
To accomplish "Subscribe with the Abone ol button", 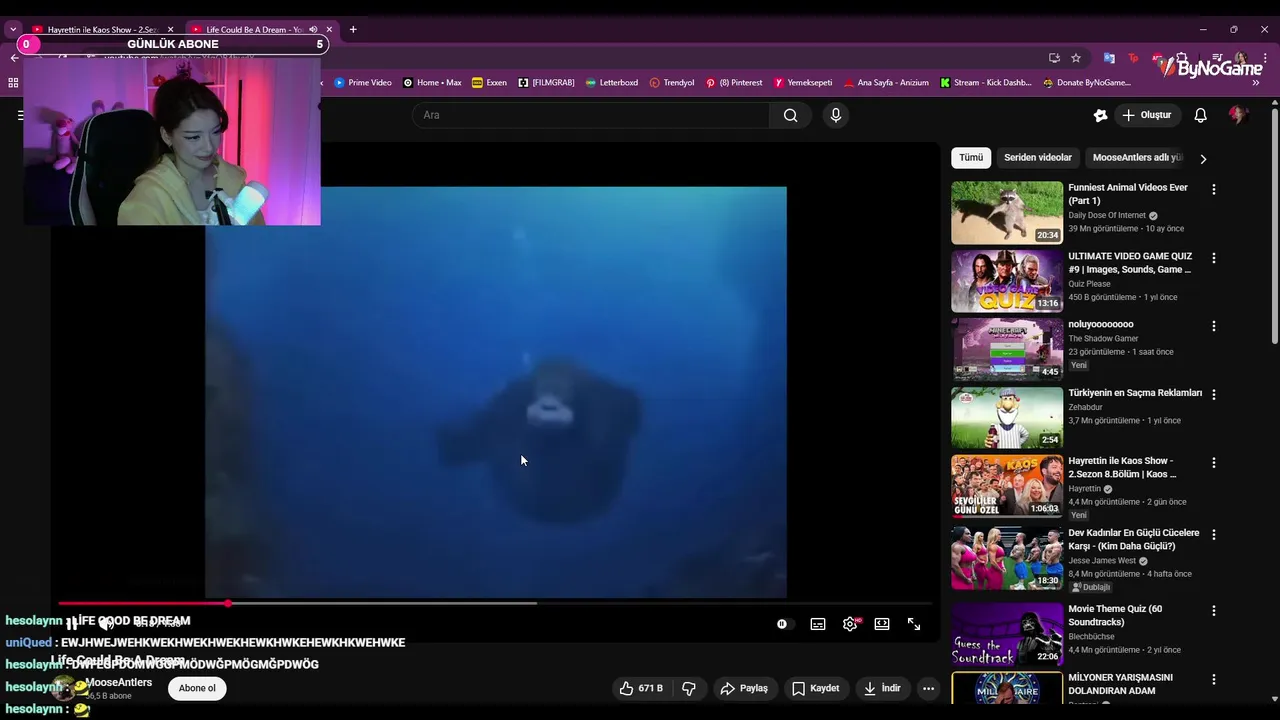I will point(197,688).
